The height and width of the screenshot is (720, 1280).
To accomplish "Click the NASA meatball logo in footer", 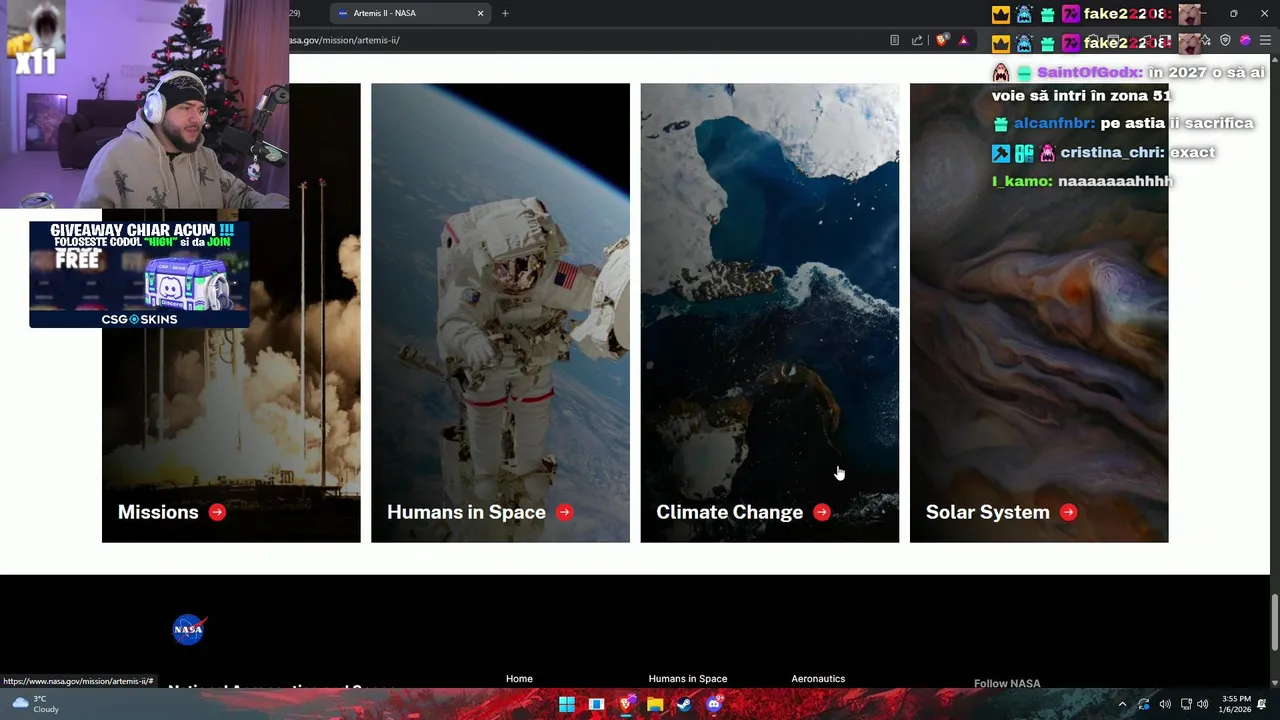I will click(188, 629).
